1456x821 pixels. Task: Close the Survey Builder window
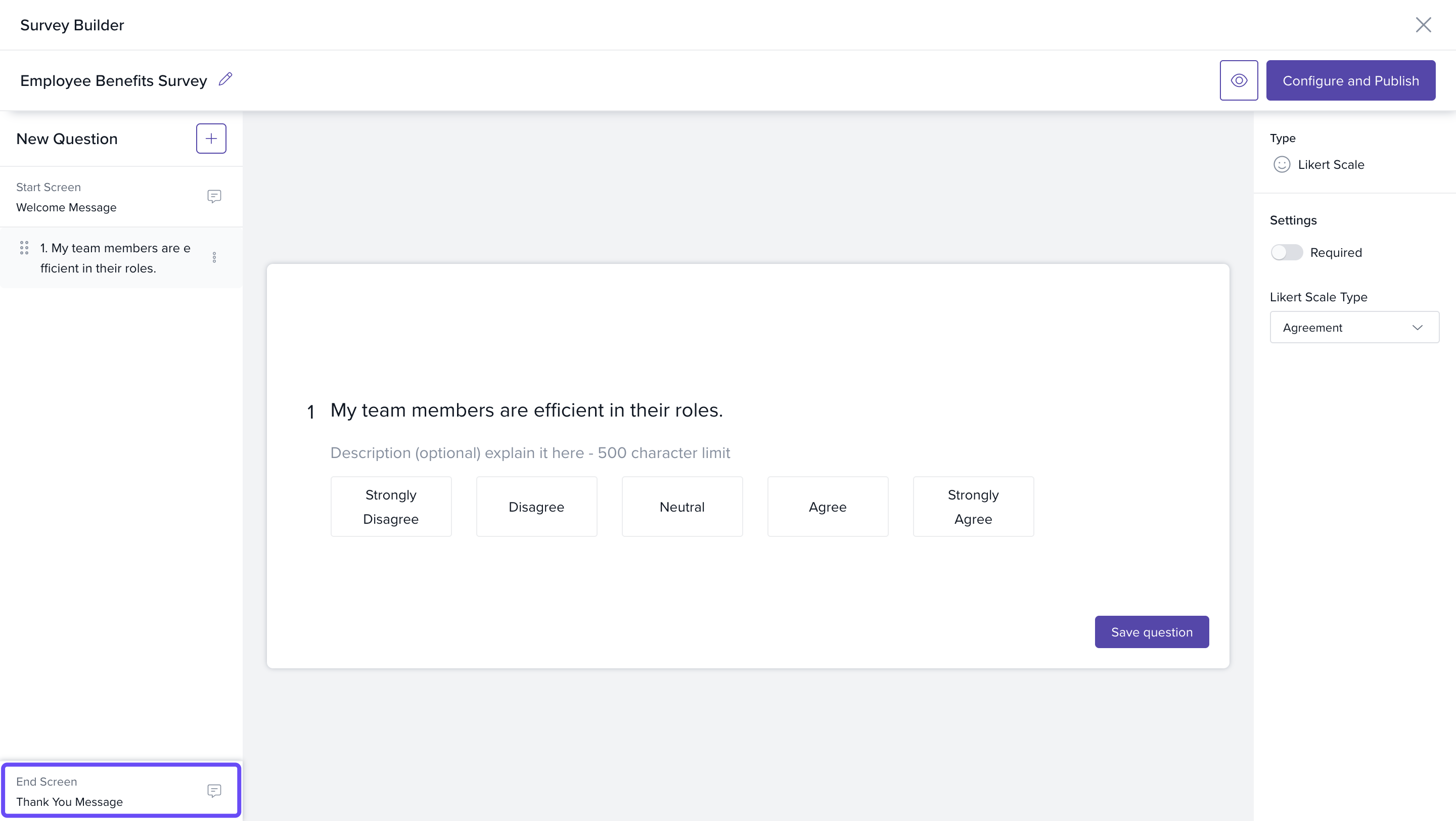pos(1423,25)
